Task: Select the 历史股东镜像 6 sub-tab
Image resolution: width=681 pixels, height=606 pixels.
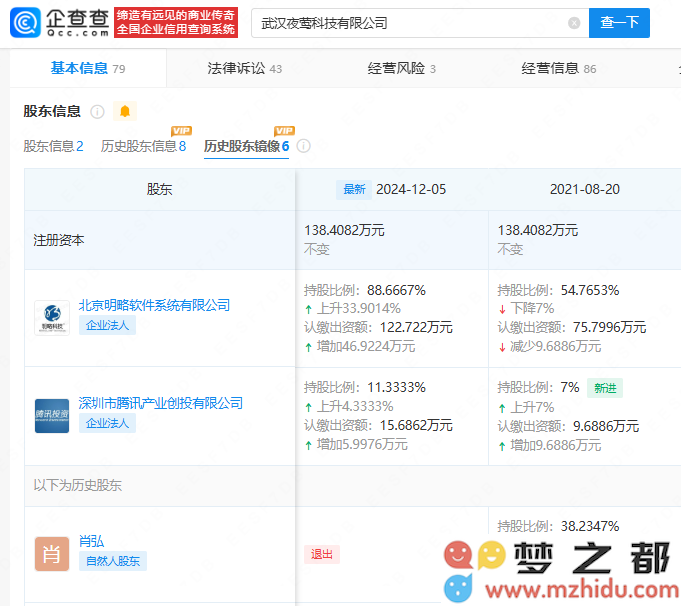Action: (246, 146)
